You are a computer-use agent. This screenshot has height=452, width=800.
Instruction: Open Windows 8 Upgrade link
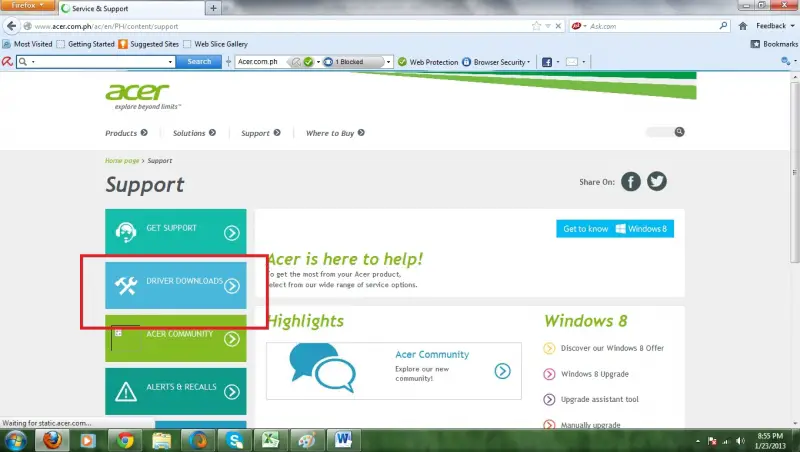click(594, 374)
